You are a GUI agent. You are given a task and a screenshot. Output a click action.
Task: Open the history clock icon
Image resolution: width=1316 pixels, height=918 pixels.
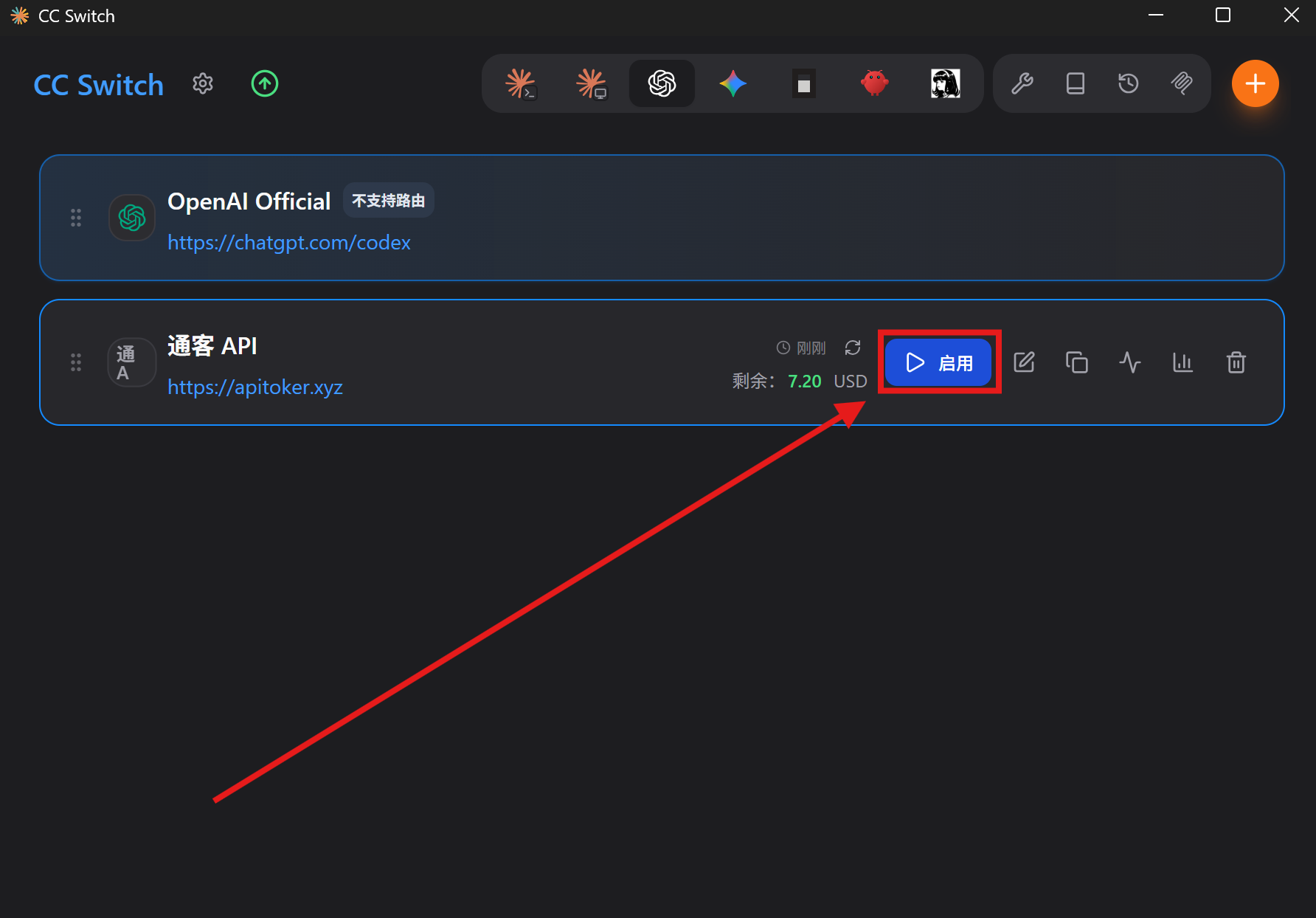click(x=1129, y=83)
